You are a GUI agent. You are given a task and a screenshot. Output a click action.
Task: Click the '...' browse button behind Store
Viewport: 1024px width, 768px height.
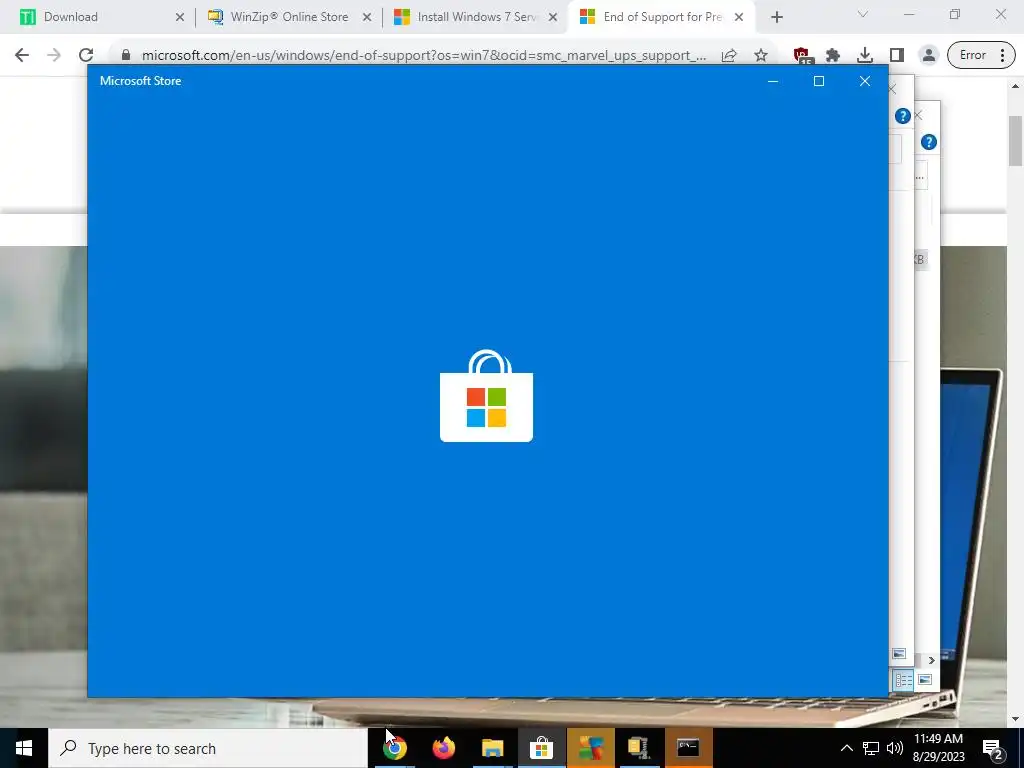920,178
